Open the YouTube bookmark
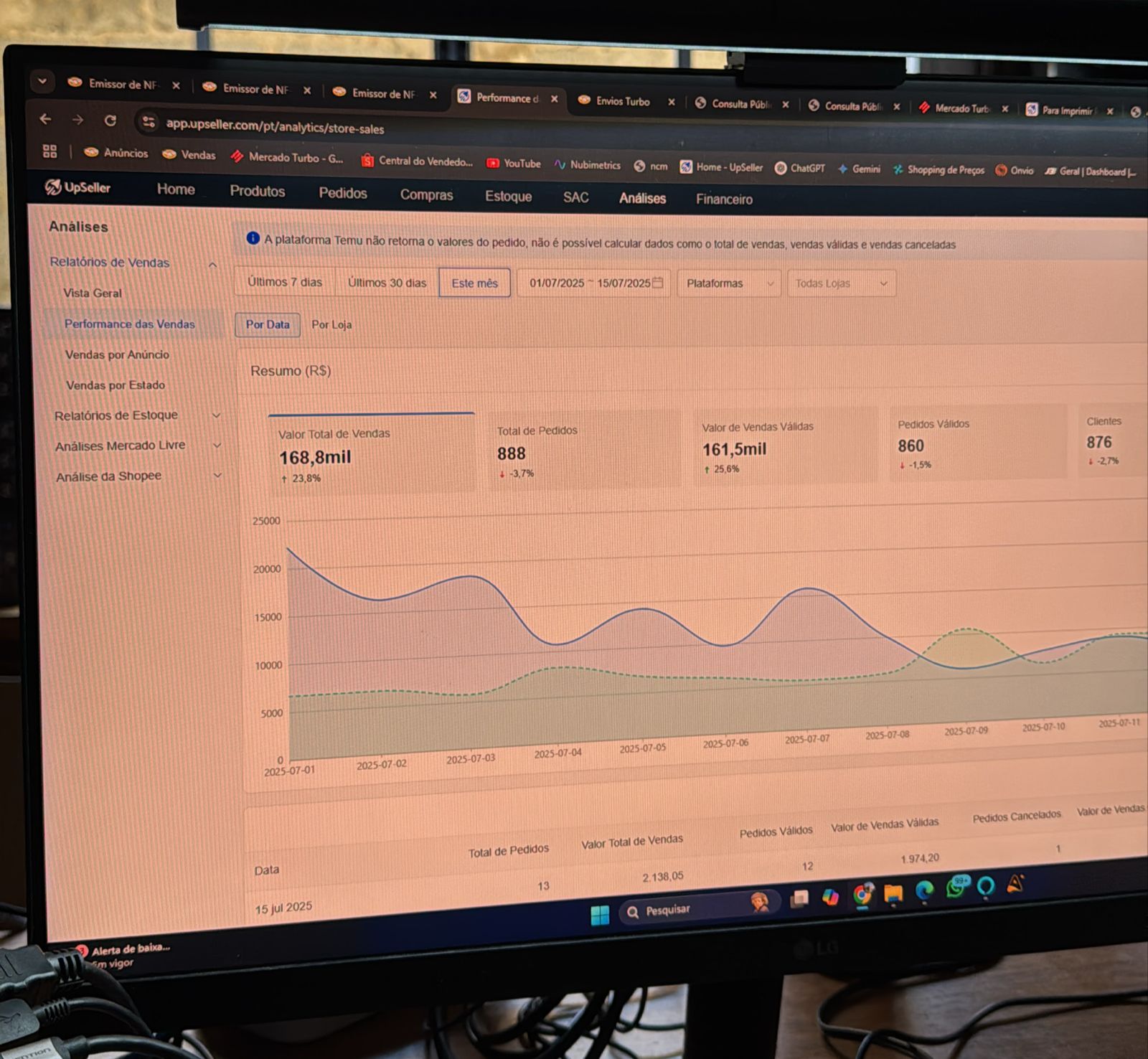 coord(514,164)
